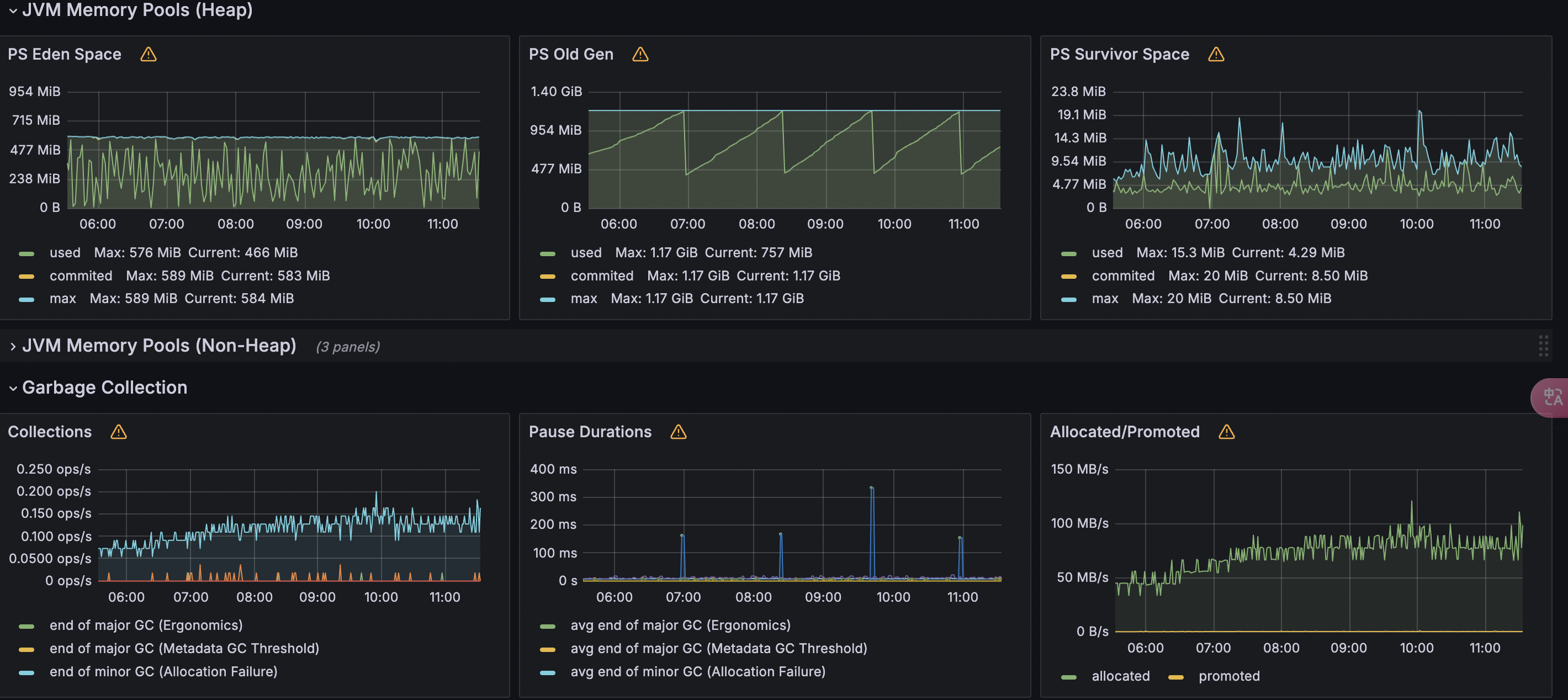Click the warning icon beside PS Old Gen

(x=640, y=54)
